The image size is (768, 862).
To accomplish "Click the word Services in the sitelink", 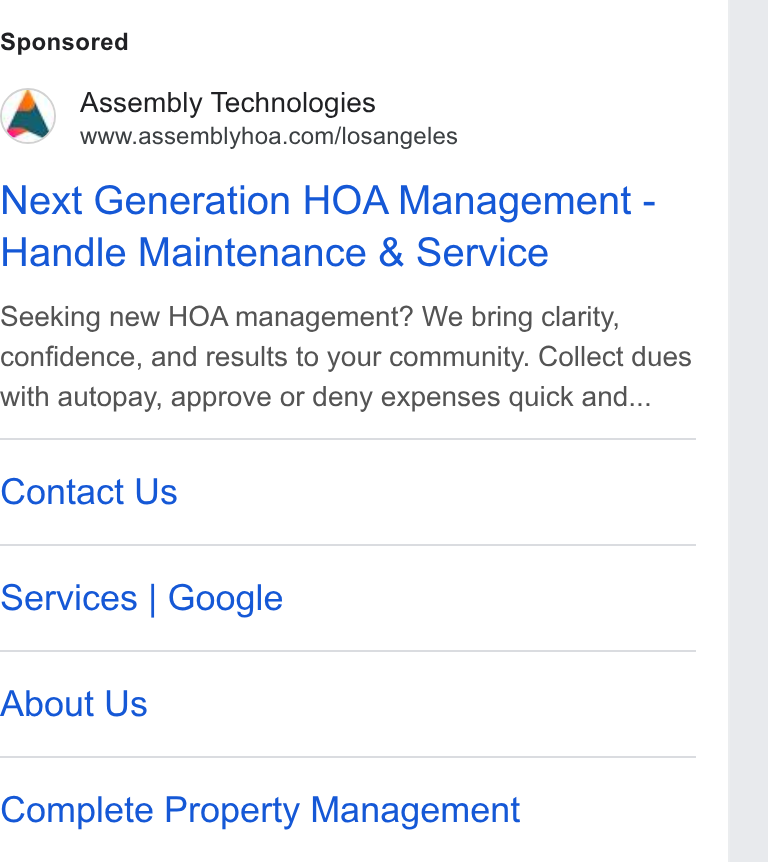I will pos(69,598).
